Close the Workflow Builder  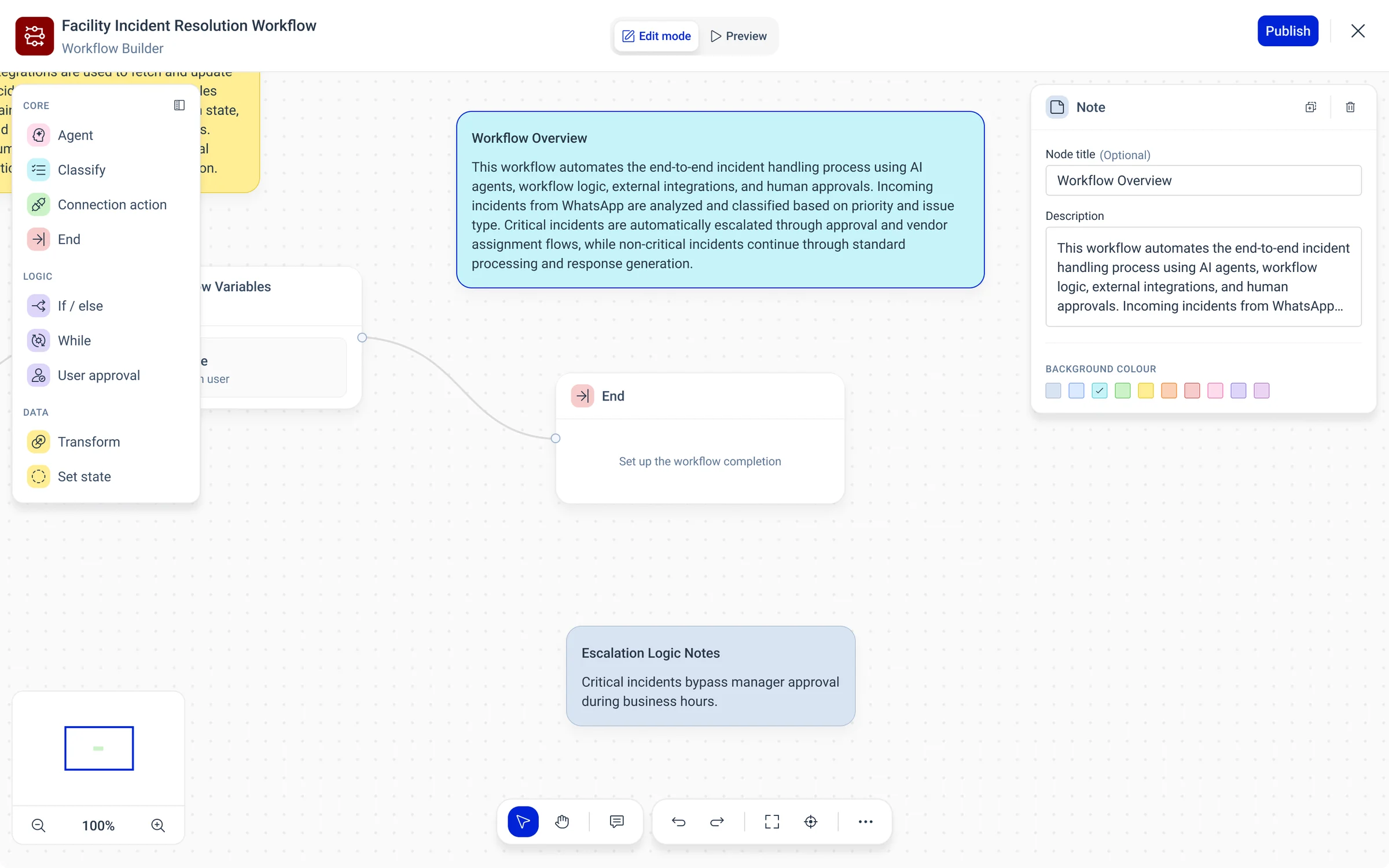[x=1358, y=31]
